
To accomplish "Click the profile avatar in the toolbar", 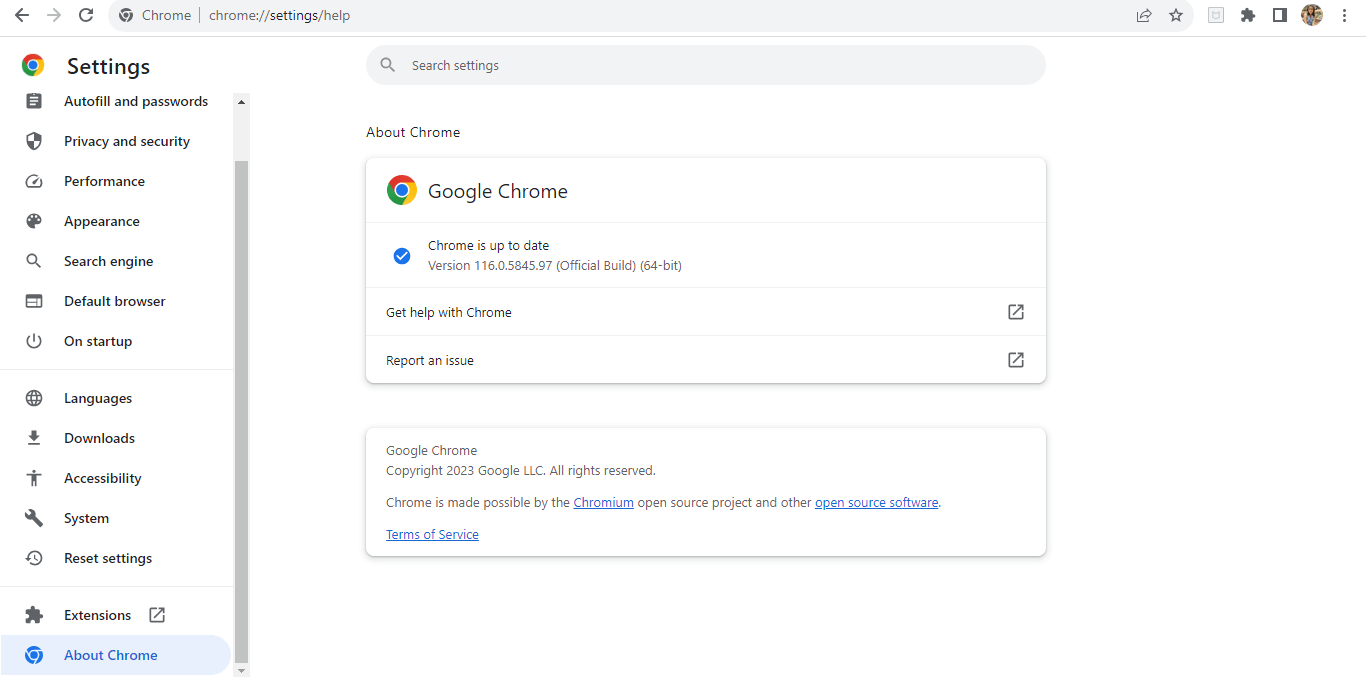I will click(x=1311, y=15).
